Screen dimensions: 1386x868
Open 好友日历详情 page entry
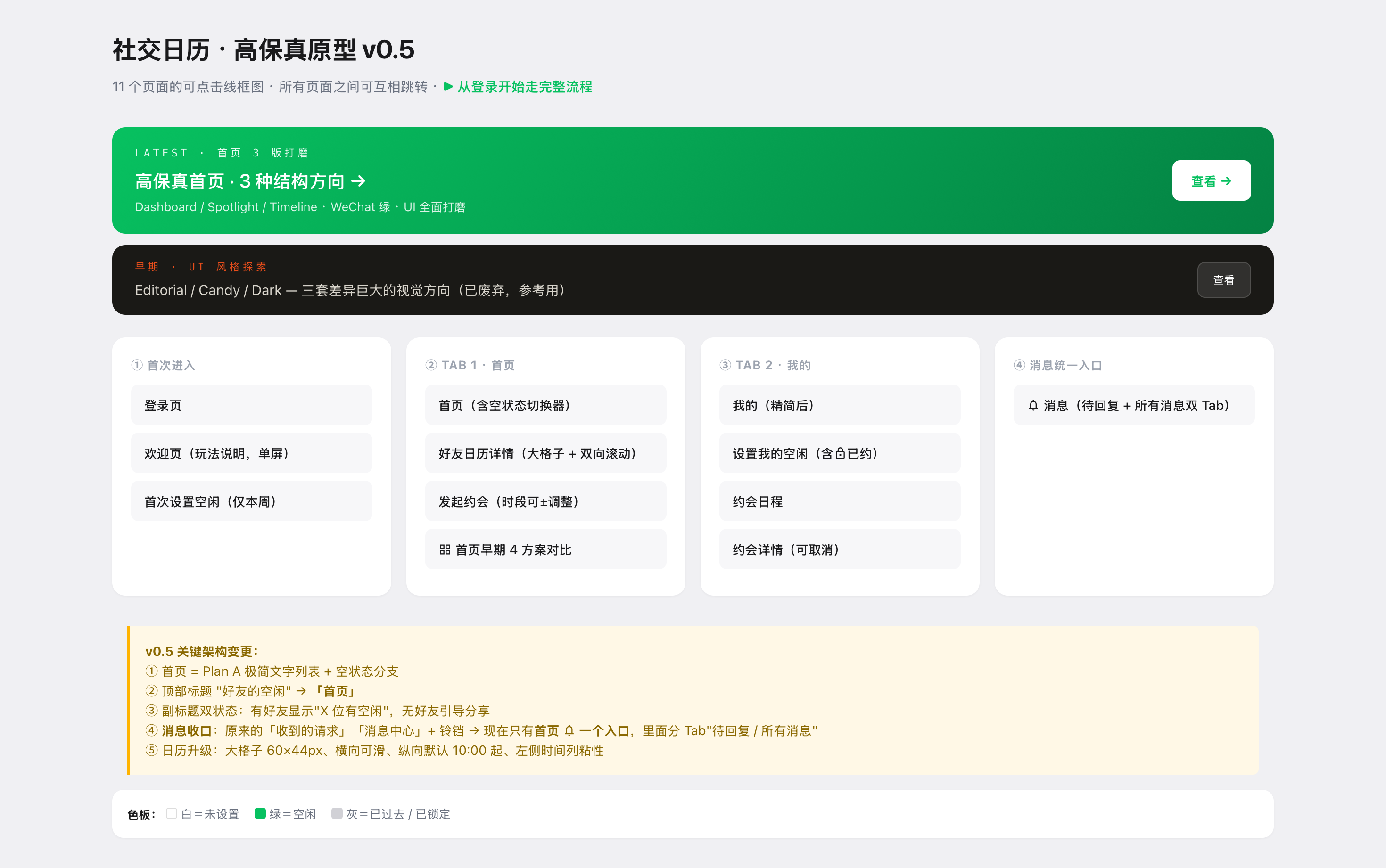point(545,453)
